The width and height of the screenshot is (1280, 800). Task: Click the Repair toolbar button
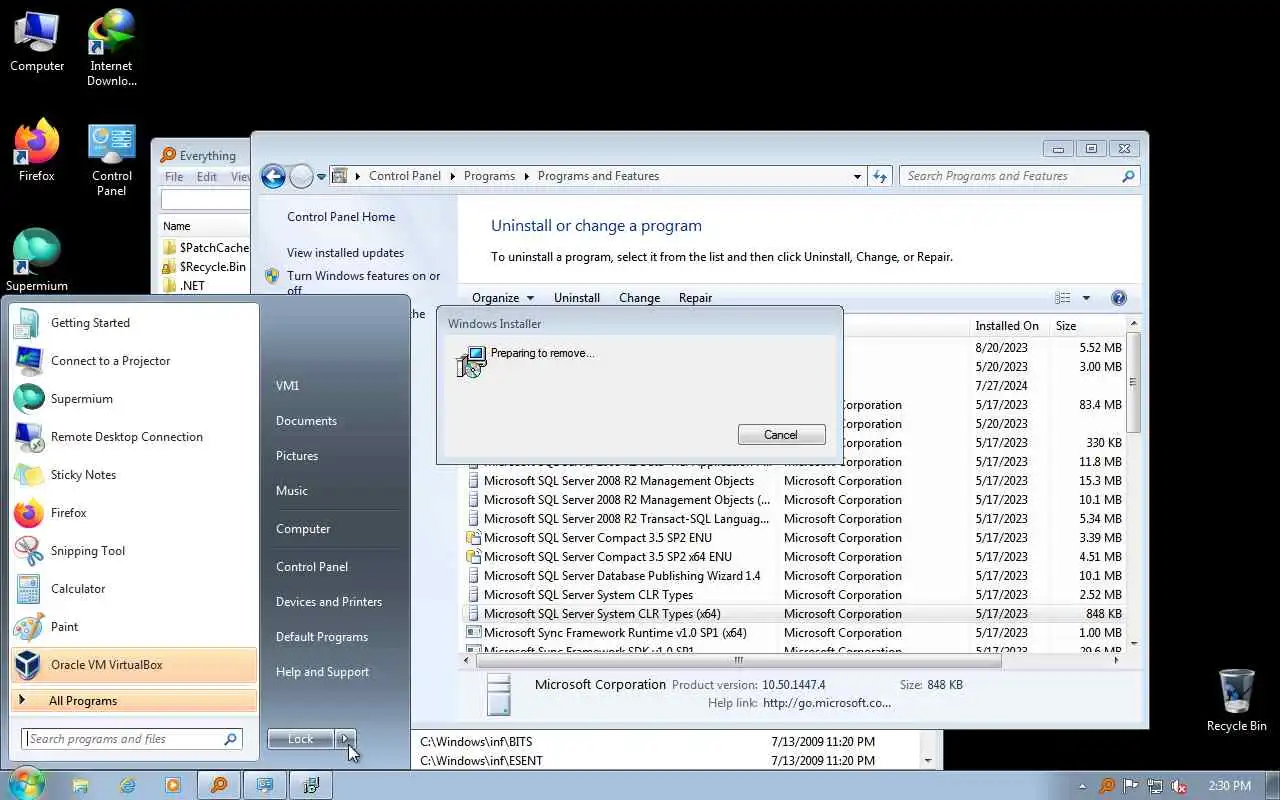coord(695,298)
